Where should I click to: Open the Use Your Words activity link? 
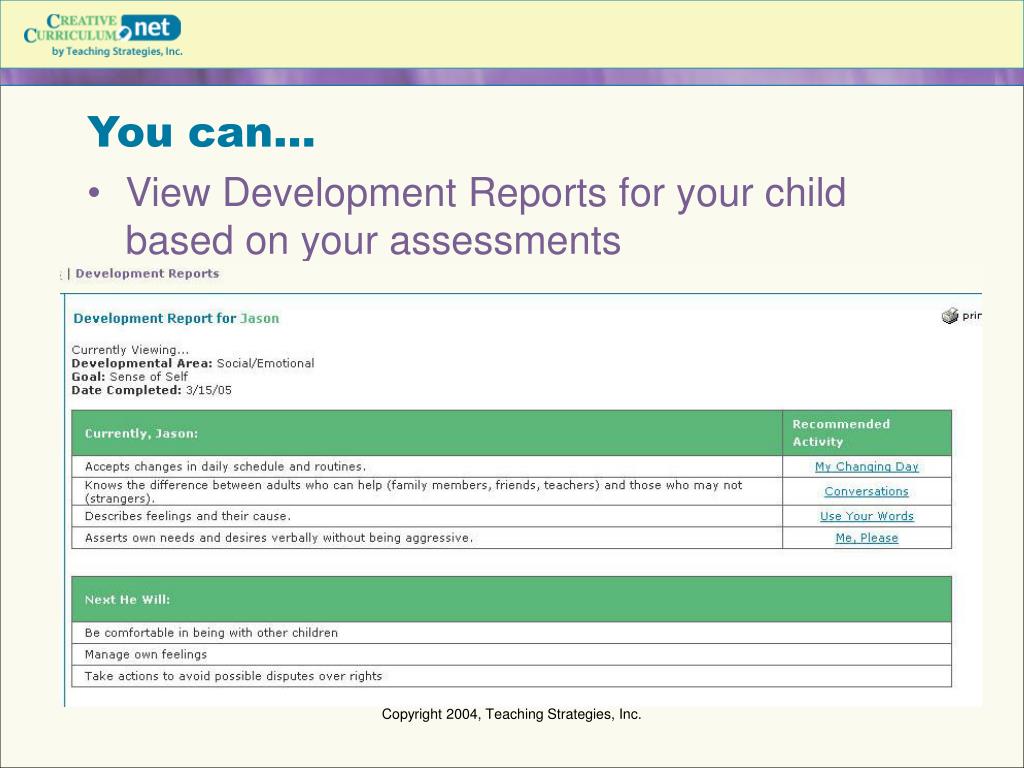click(x=867, y=516)
